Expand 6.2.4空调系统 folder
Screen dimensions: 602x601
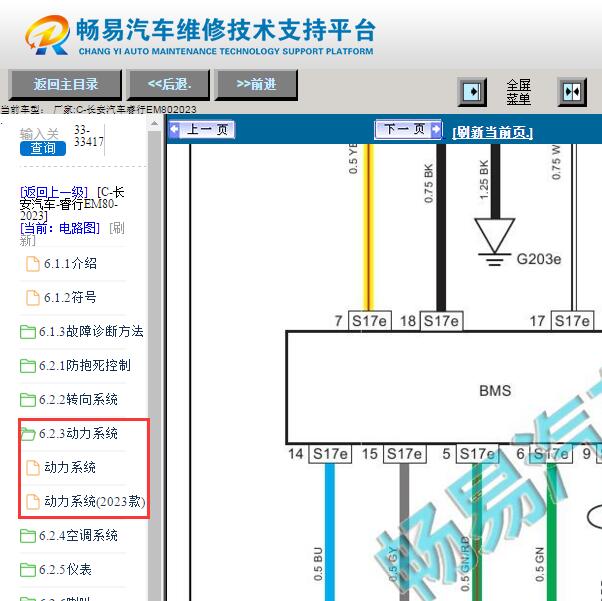pyautogui.click(x=78, y=535)
